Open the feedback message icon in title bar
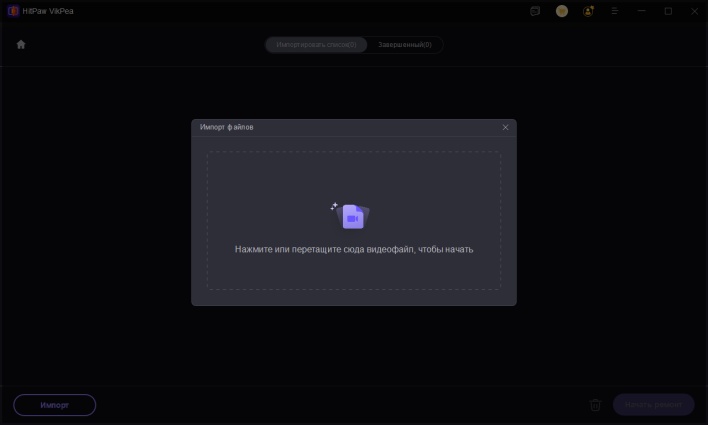The height and width of the screenshot is (425, 708). point(535,11)
